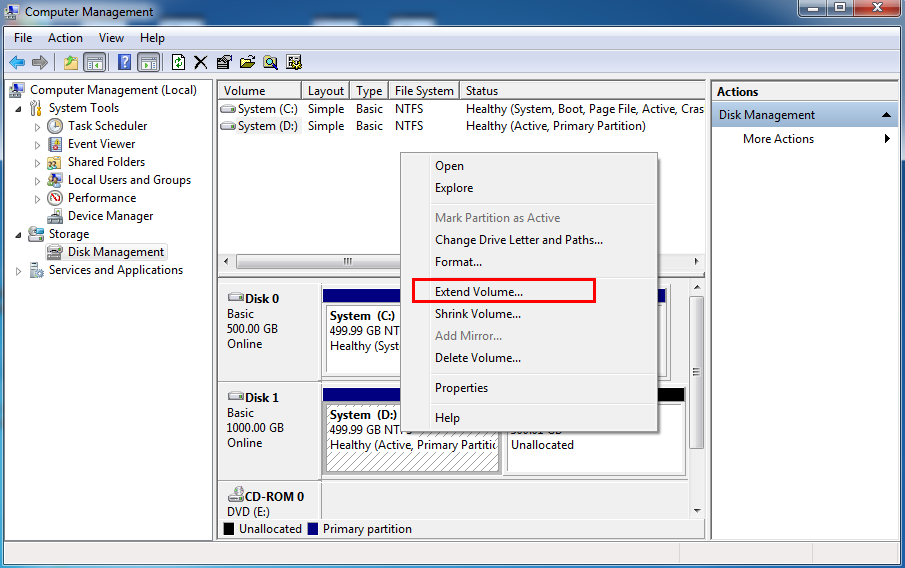Screen dimensions: 905x568
Task: Click the Storage node icon
Action: point(36,234)
